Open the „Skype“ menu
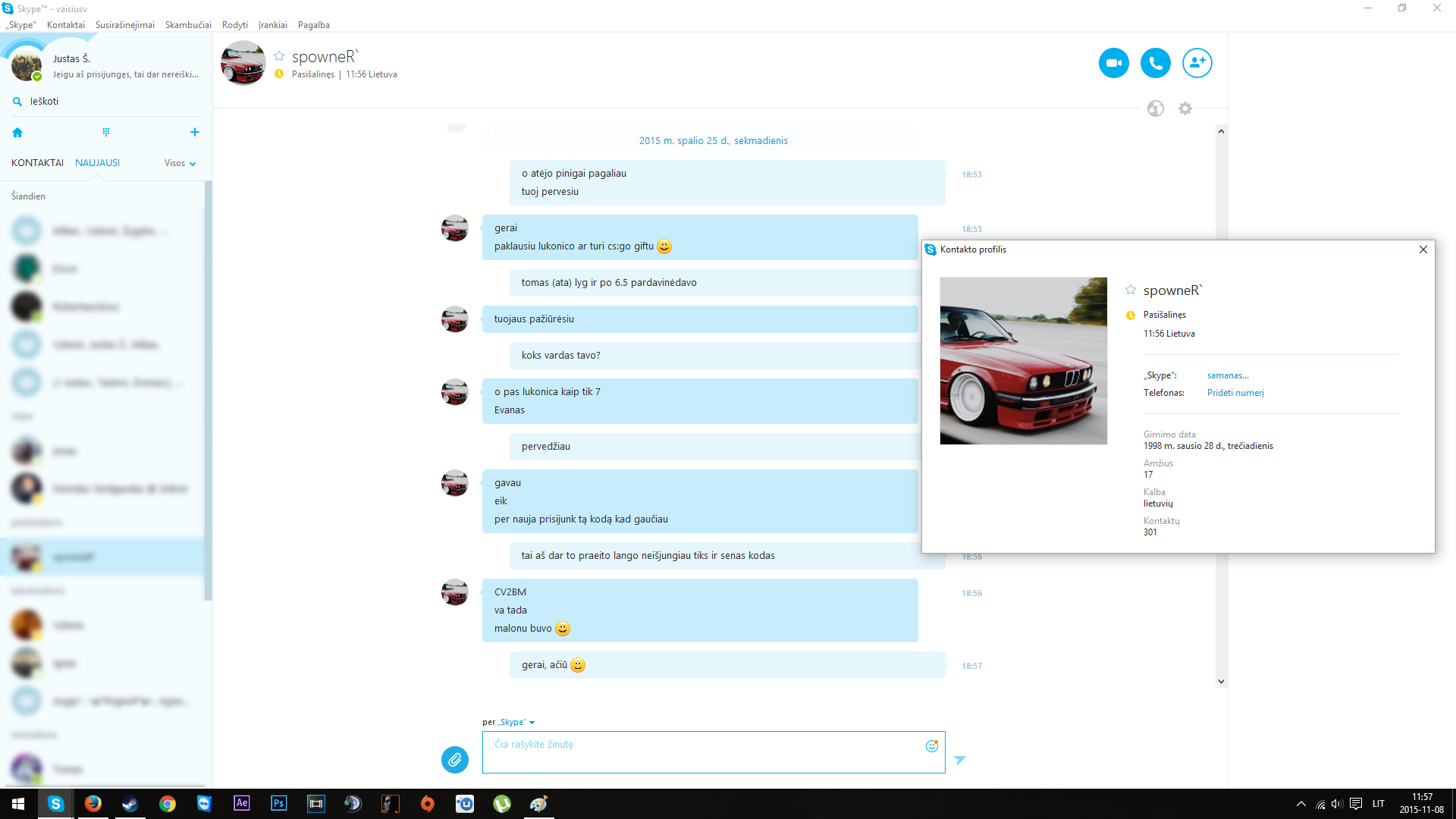Screen dimensions: 1456x819 click(20, 25)
